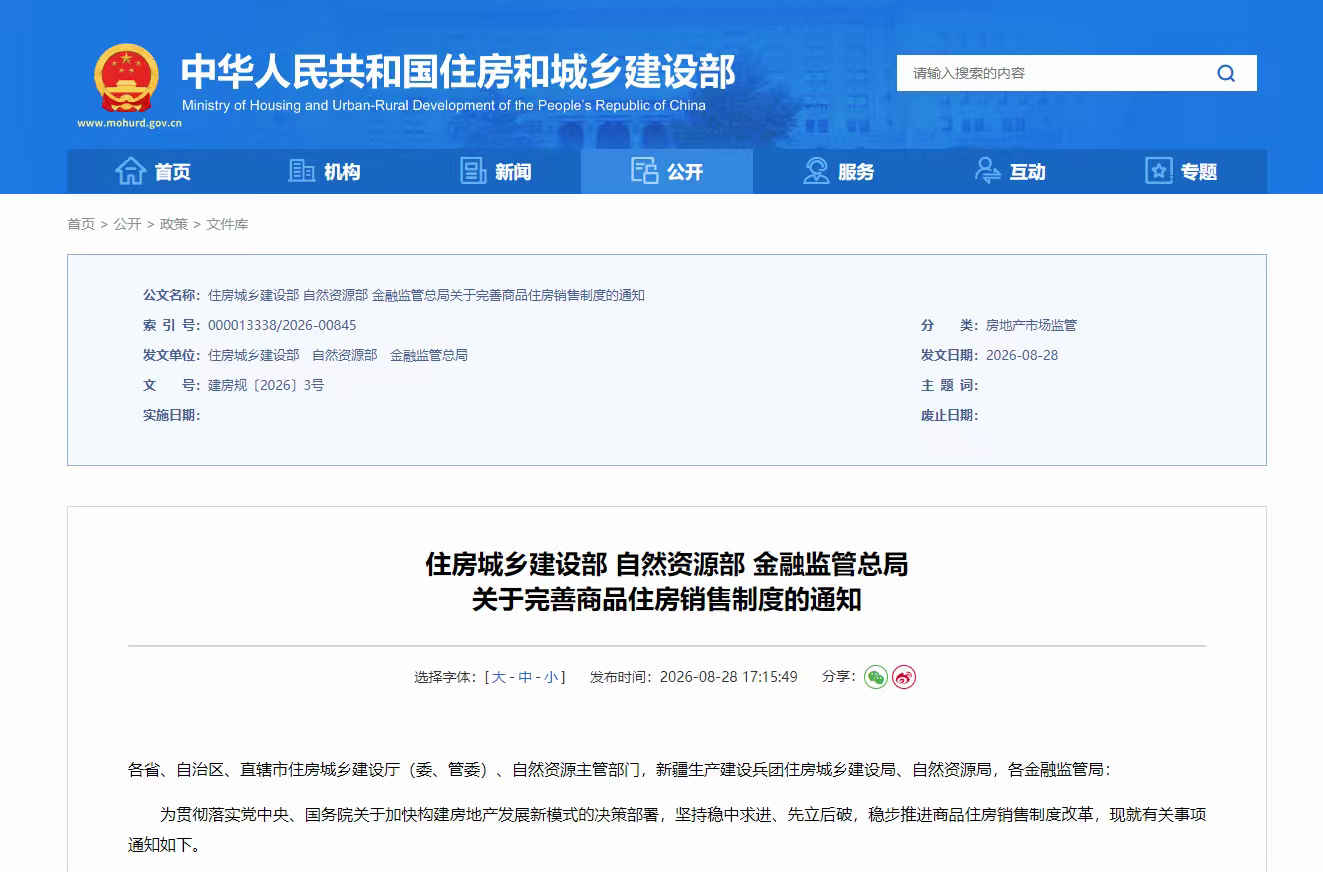Click the 发文单位 issuing agencies value
Image resolution: width=1323 pixels, height=872 pixels.
tap(338, 355)
